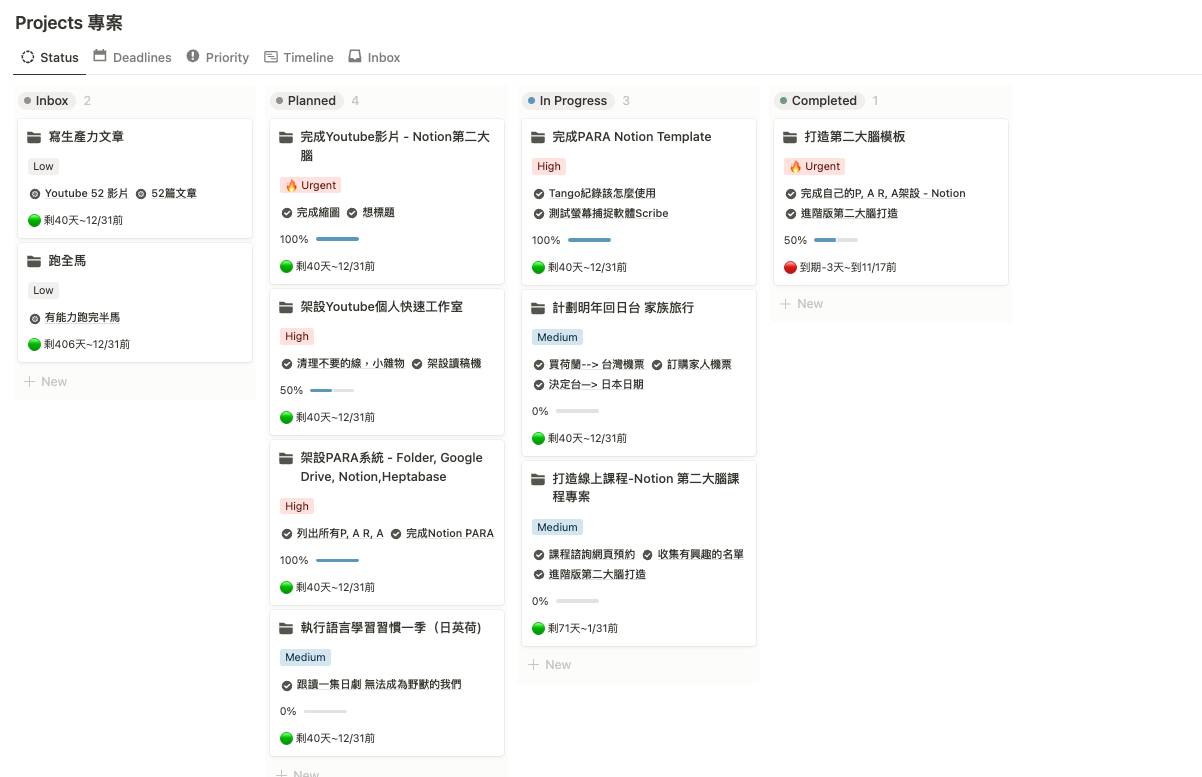Click the folder icon on 寫生產力文章 card
Screen dimensions: 1202x777
34,137
